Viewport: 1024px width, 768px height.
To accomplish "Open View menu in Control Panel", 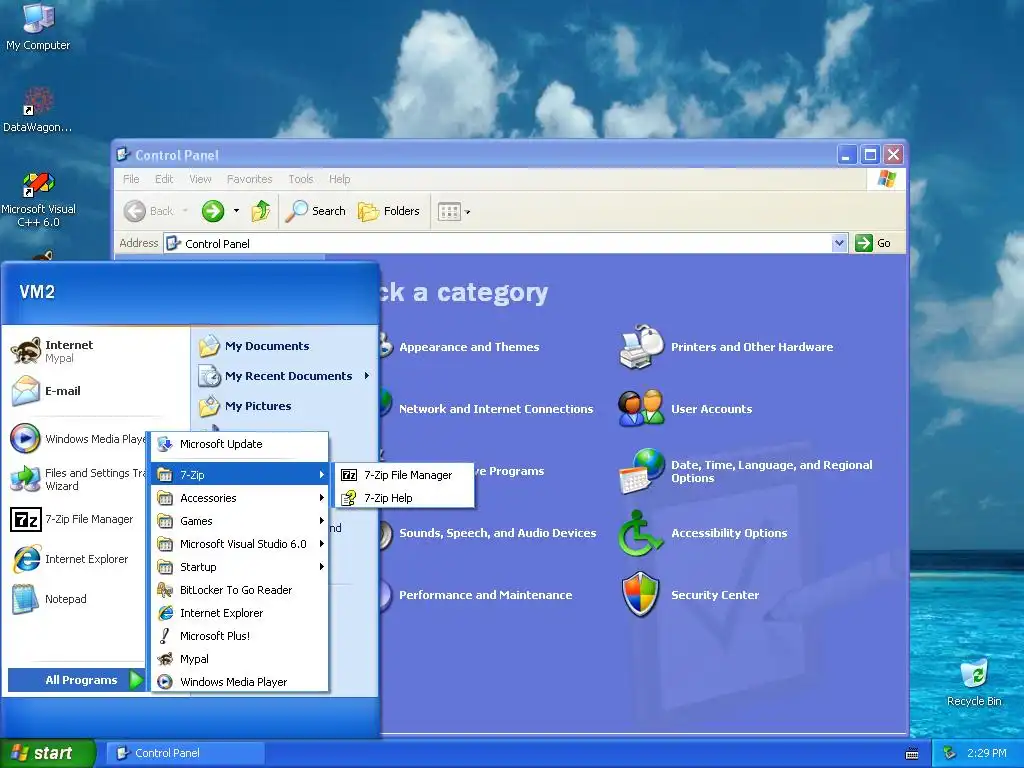I will point(200,179).
